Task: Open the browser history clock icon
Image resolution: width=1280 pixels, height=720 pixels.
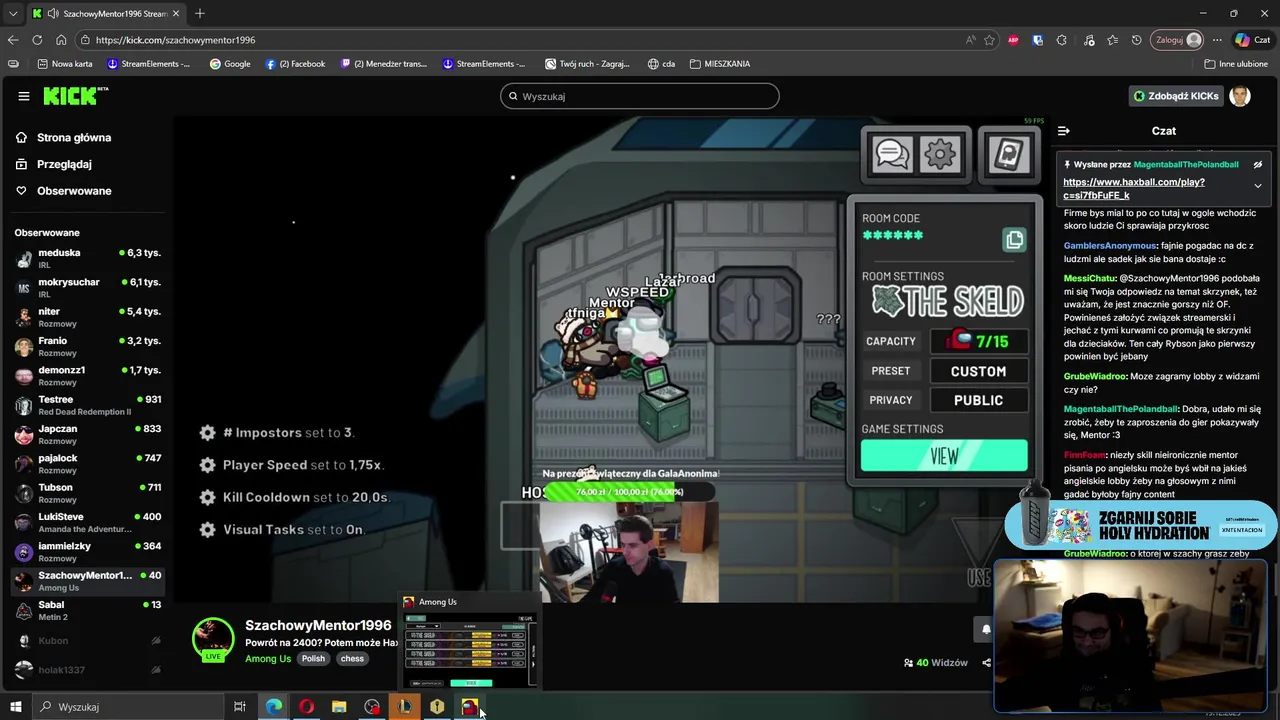Action: (x=1136, y=40)
